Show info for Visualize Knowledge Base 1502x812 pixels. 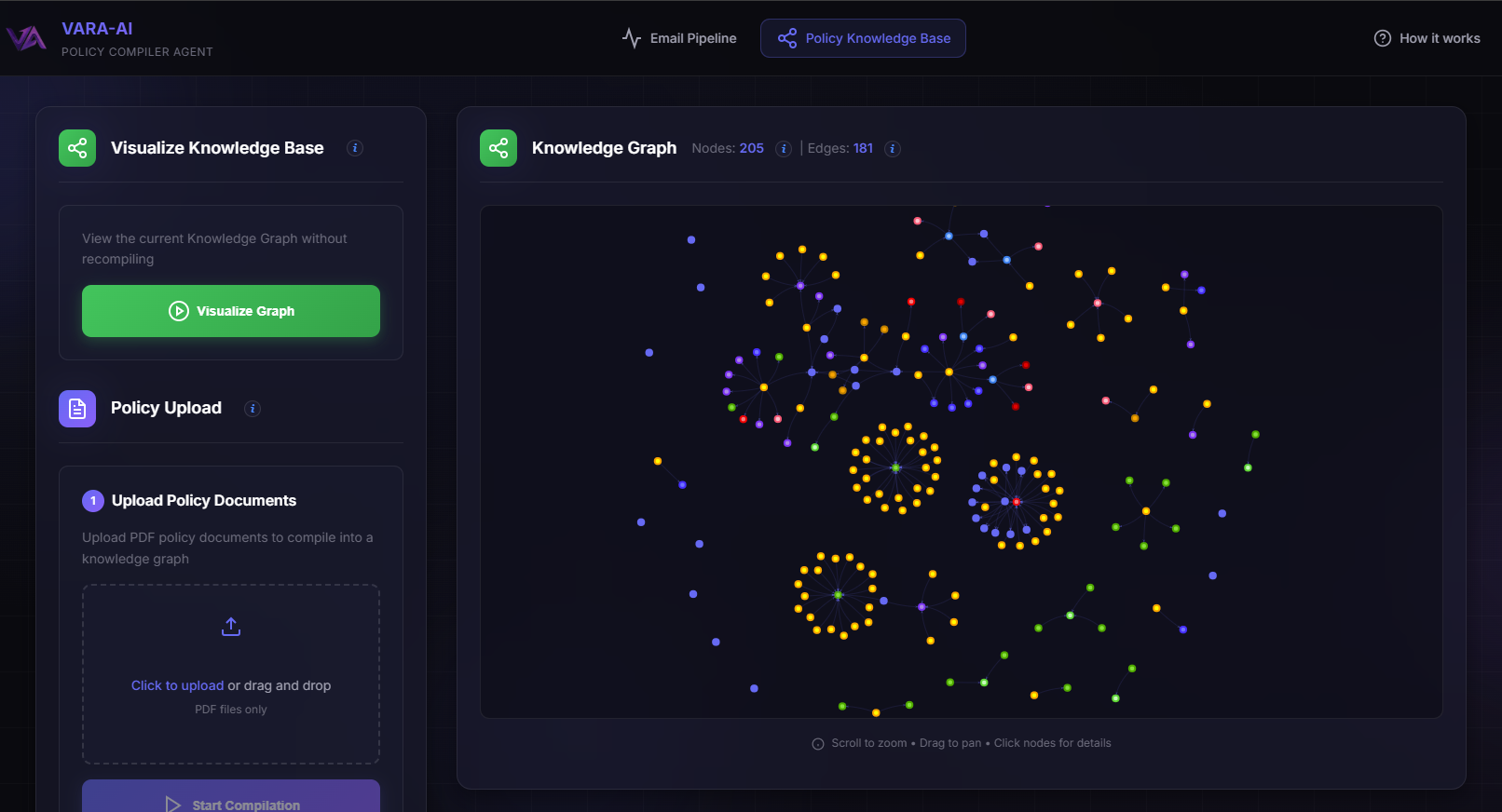(x=355, y=148)
